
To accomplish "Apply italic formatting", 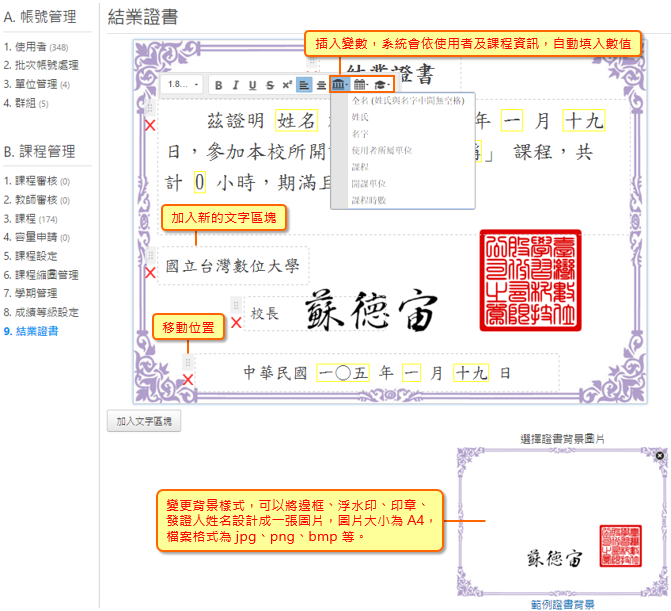I will tap(236, 85).
